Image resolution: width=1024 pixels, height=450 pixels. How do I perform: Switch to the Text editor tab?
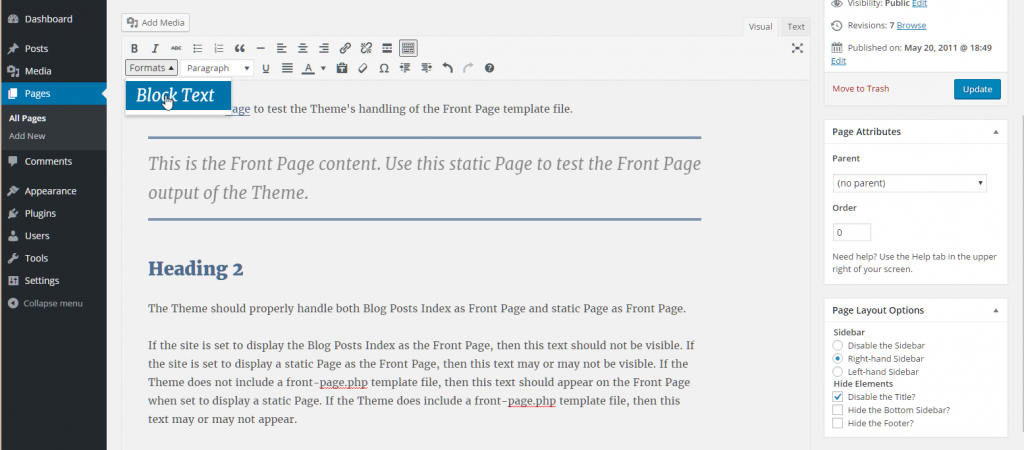pos(796,27)
